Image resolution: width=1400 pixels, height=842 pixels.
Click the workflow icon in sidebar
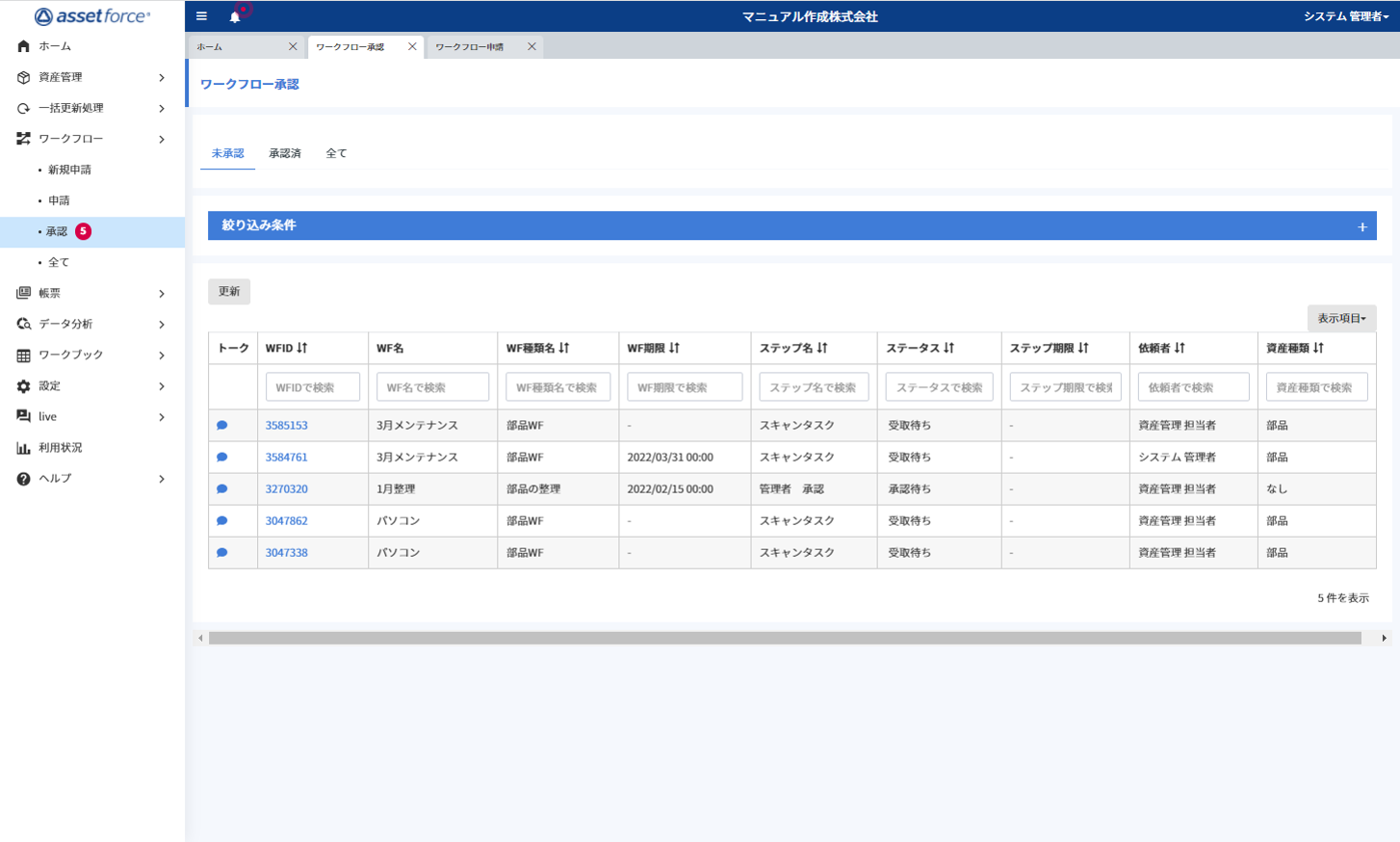pyautogui.click(x=23, y=139)
